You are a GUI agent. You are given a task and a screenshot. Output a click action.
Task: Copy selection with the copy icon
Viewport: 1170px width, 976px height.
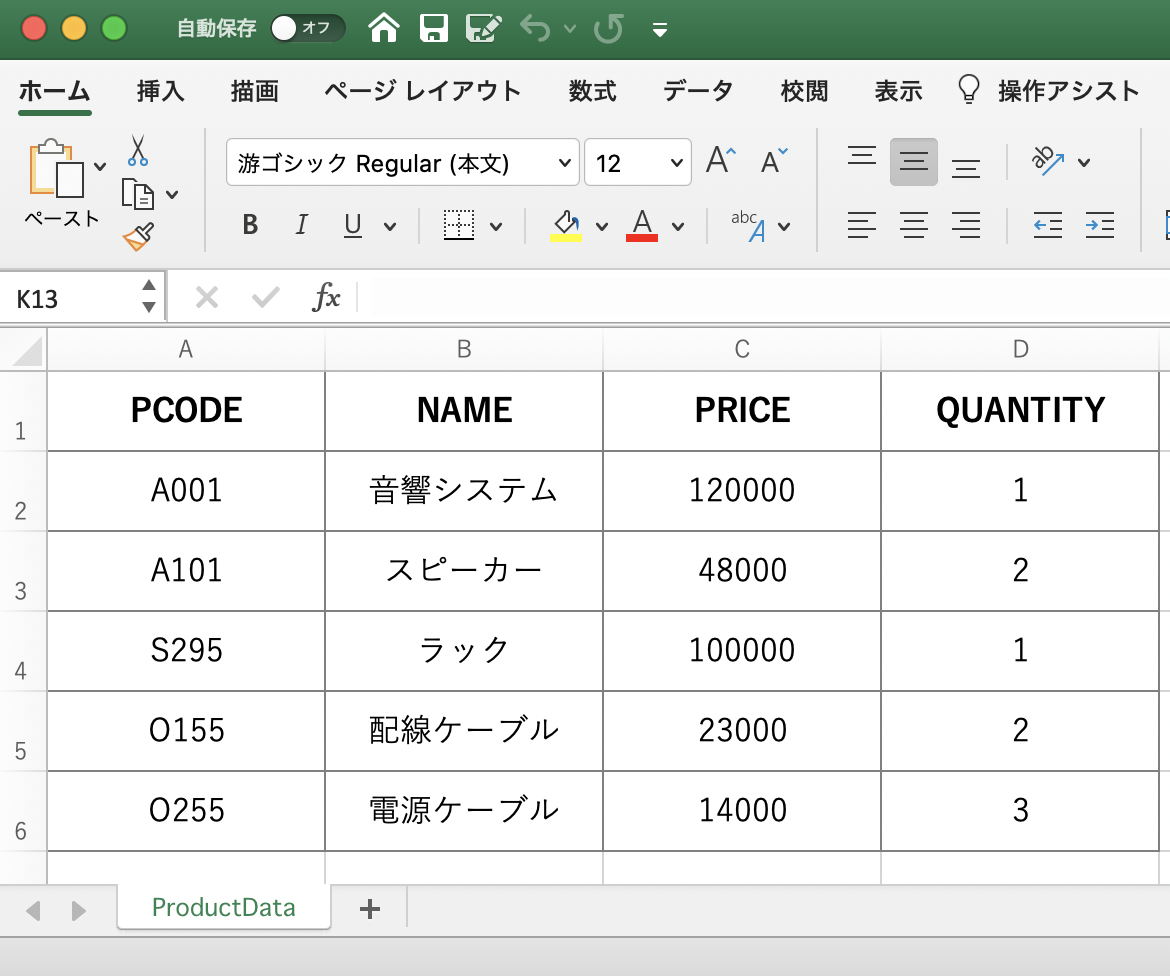(138, 194)
